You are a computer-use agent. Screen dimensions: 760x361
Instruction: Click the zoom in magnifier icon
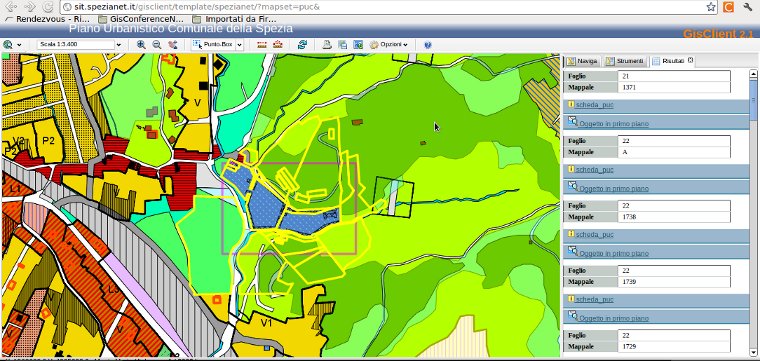(141, 45)
